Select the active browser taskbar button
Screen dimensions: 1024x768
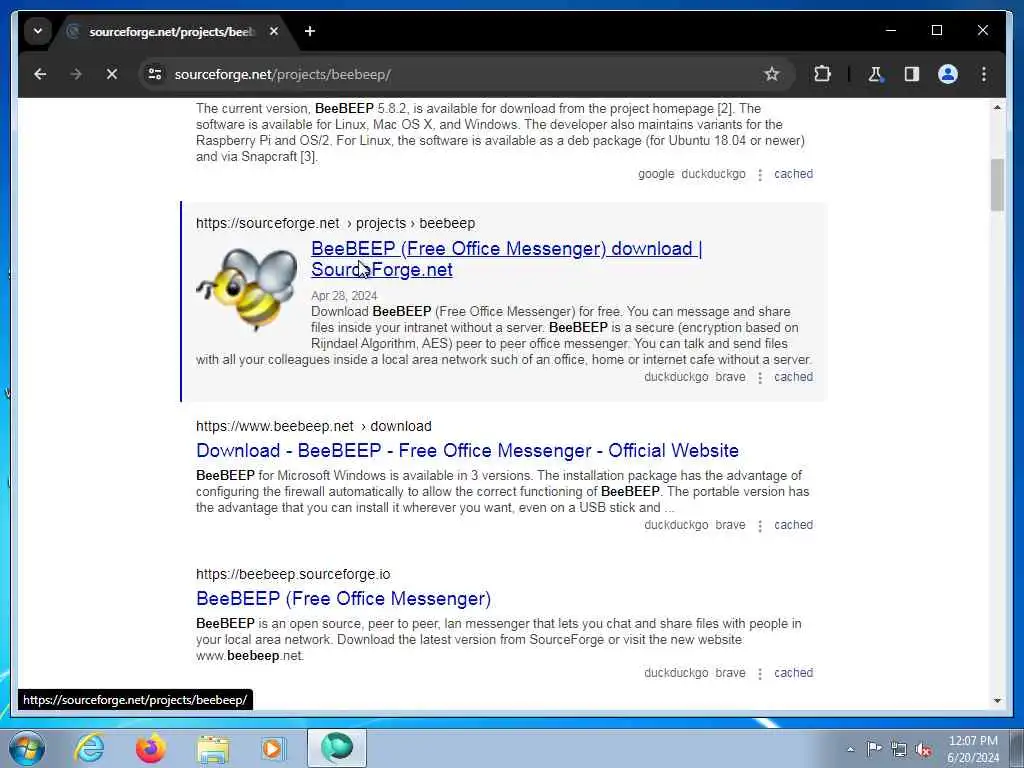(x=337, y=748)
